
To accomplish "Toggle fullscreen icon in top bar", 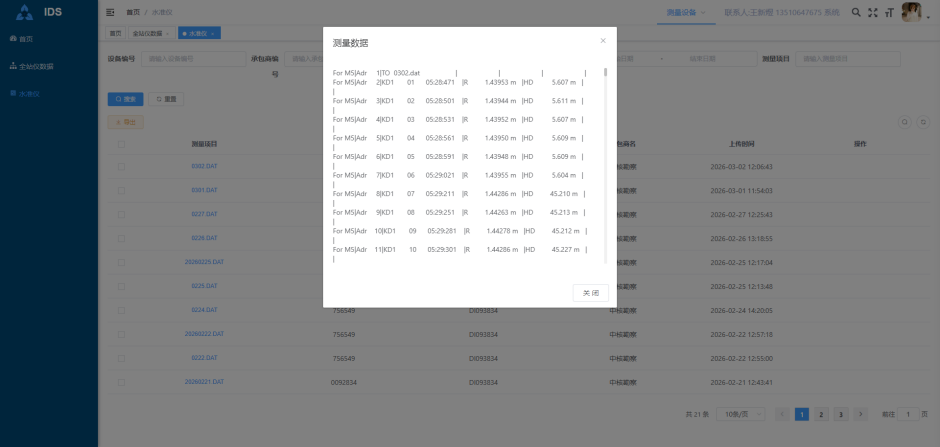I will tap(873, 13).
